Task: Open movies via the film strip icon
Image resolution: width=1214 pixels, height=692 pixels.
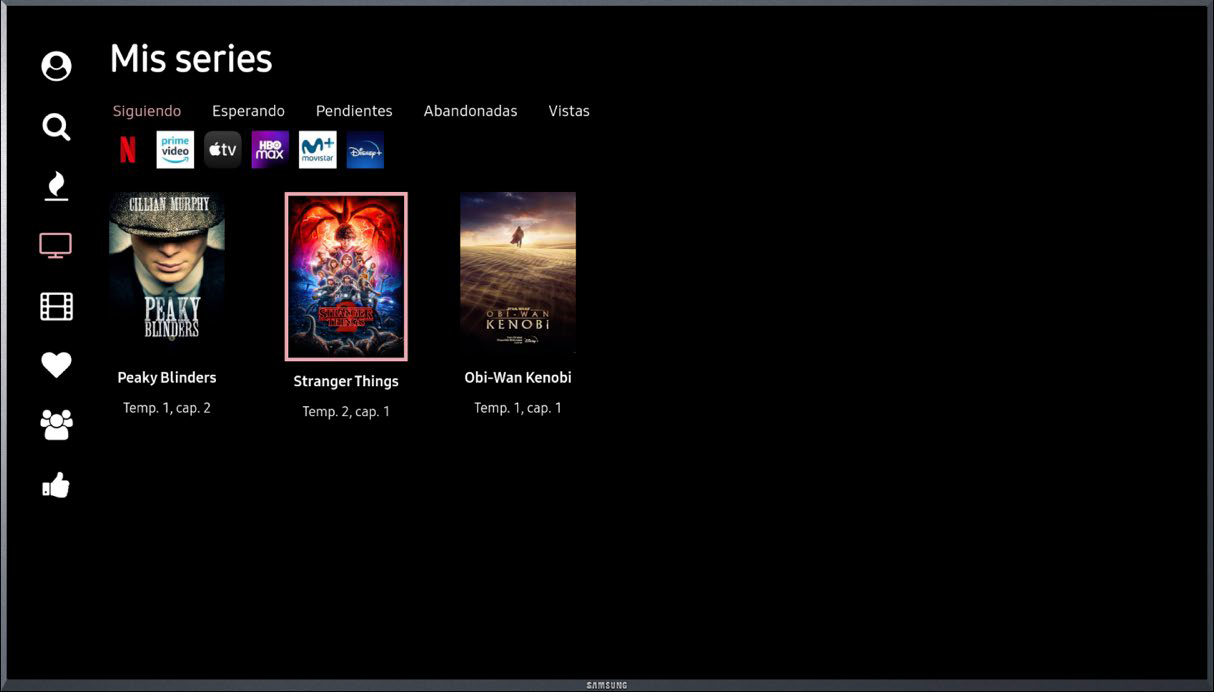Action: [x=56, y=306]
